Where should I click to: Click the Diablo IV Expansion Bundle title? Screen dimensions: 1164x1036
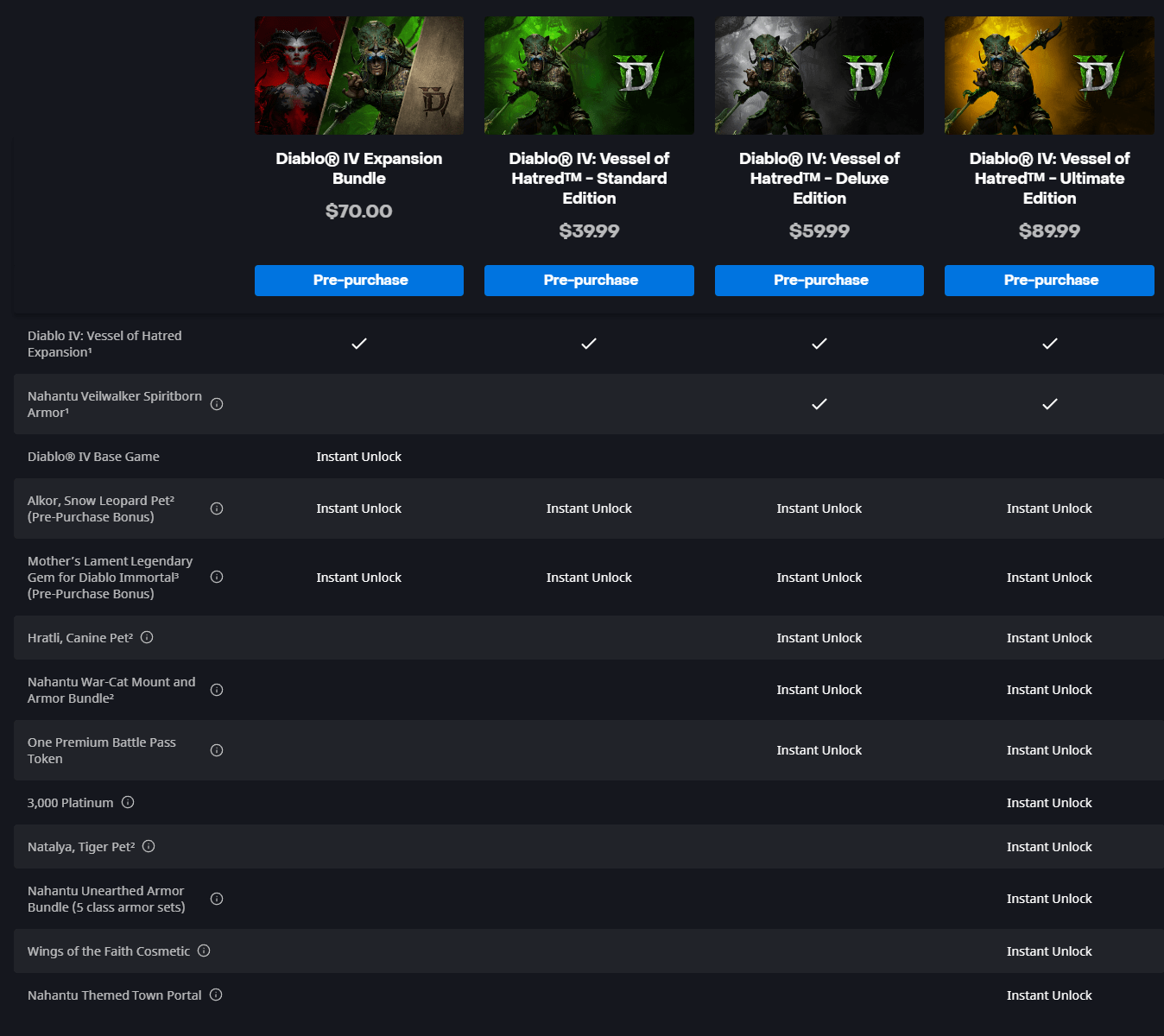(359, 168)
